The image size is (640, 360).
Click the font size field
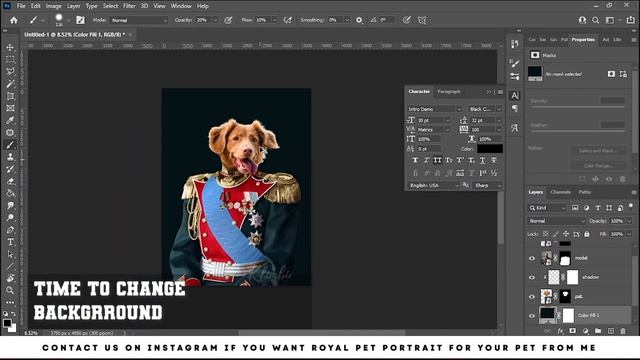pos(430,120)
